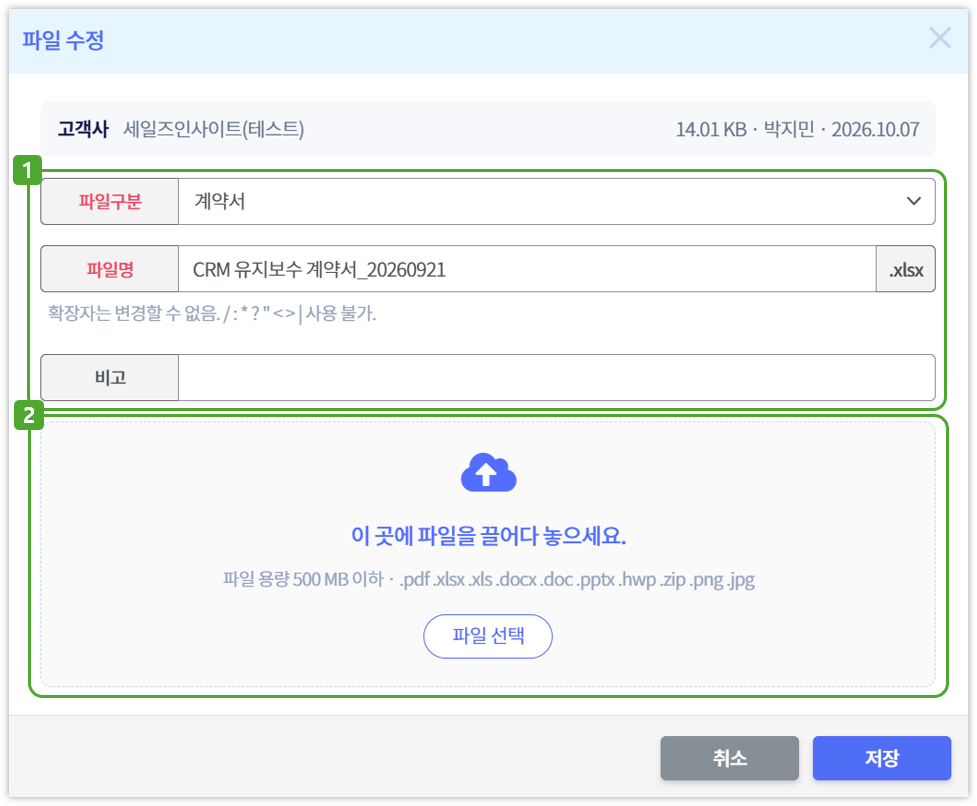The image size is (977, 806).
Task: Click the dropdown chevron arrow of 파일구분
Action: pyautogui.click(x=913, y=201)
